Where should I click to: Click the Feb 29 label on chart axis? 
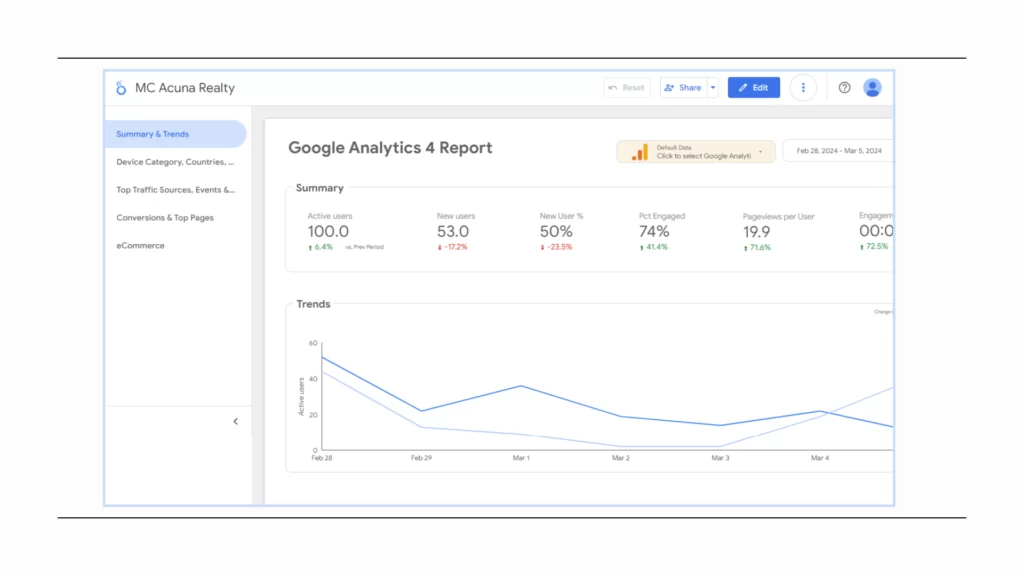[x=421, y=458]
